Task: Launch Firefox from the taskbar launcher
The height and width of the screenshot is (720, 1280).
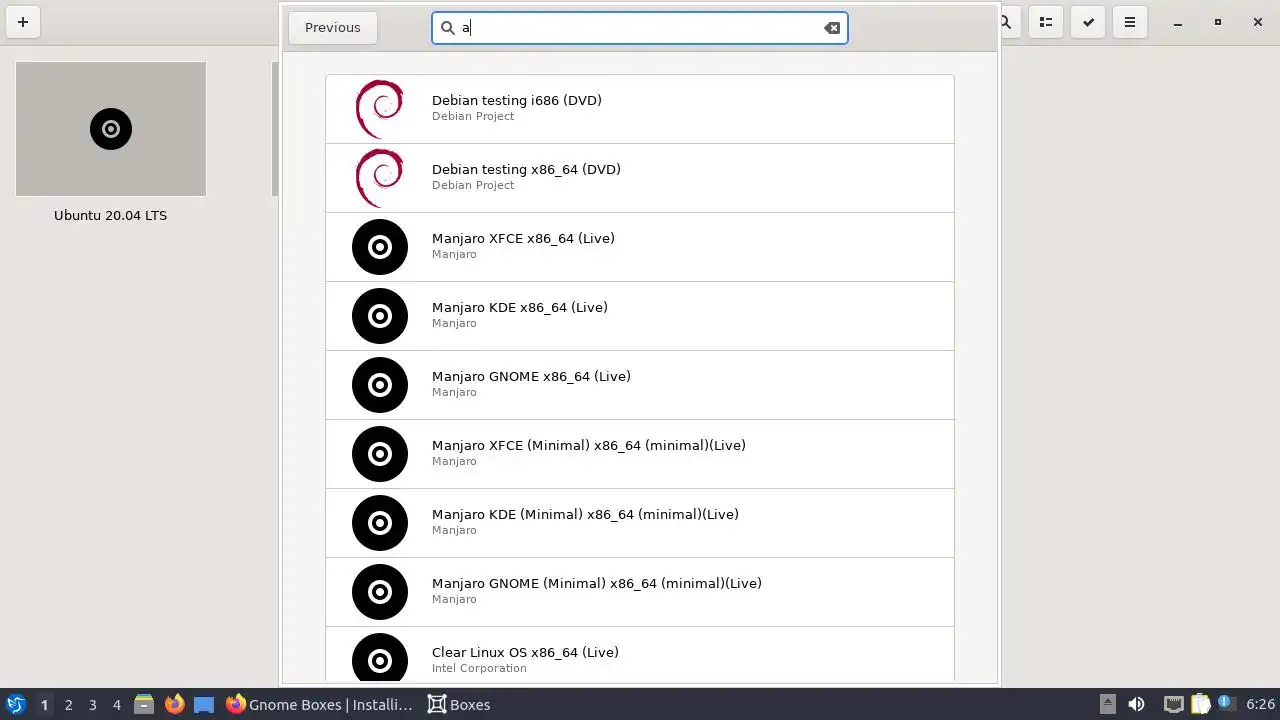Action: pos(174,704)
